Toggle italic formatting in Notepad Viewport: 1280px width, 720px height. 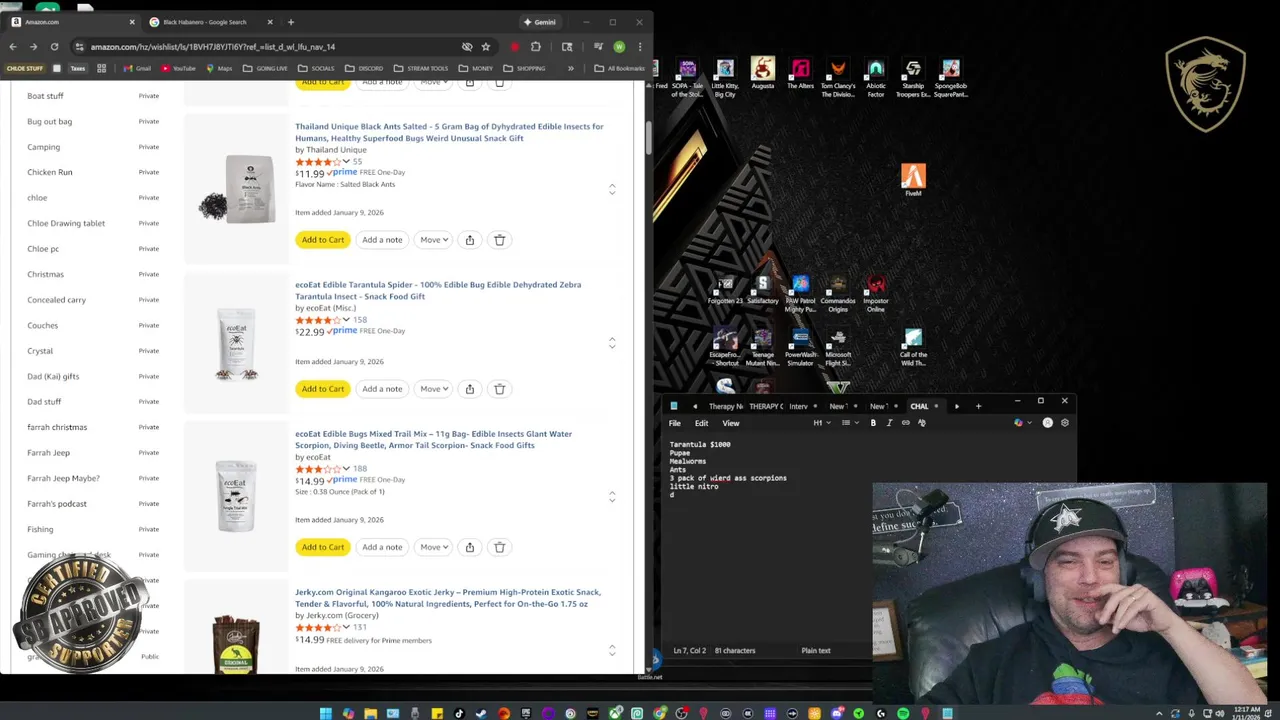(x=889, y=423)
